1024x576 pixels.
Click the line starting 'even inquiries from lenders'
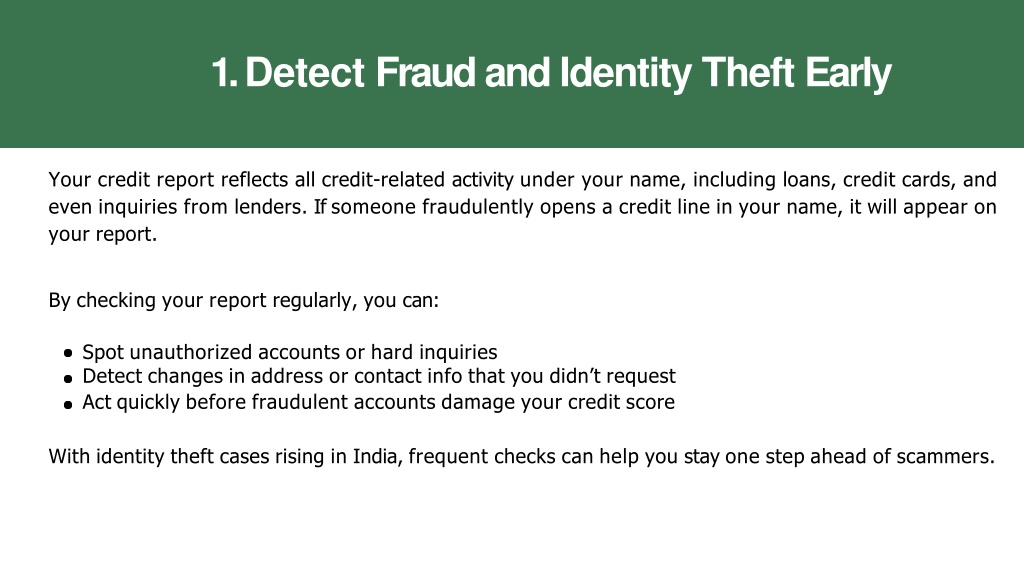click(522, 207)
